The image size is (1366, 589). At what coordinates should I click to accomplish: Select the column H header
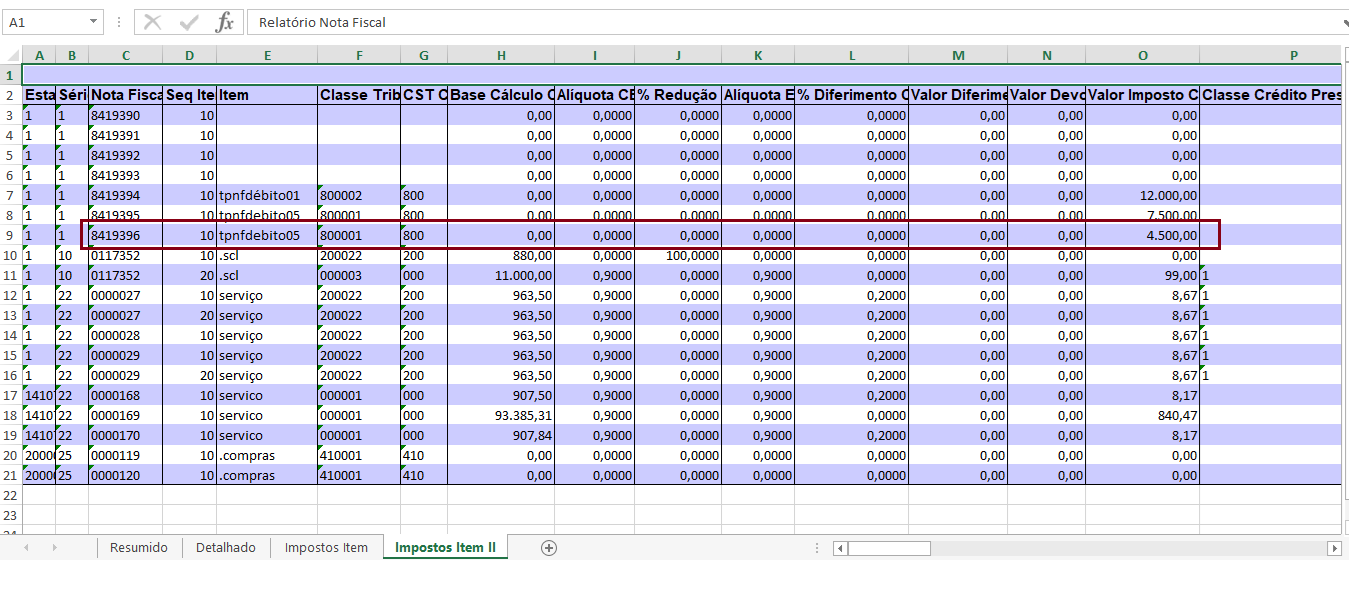tap(501, 56)
